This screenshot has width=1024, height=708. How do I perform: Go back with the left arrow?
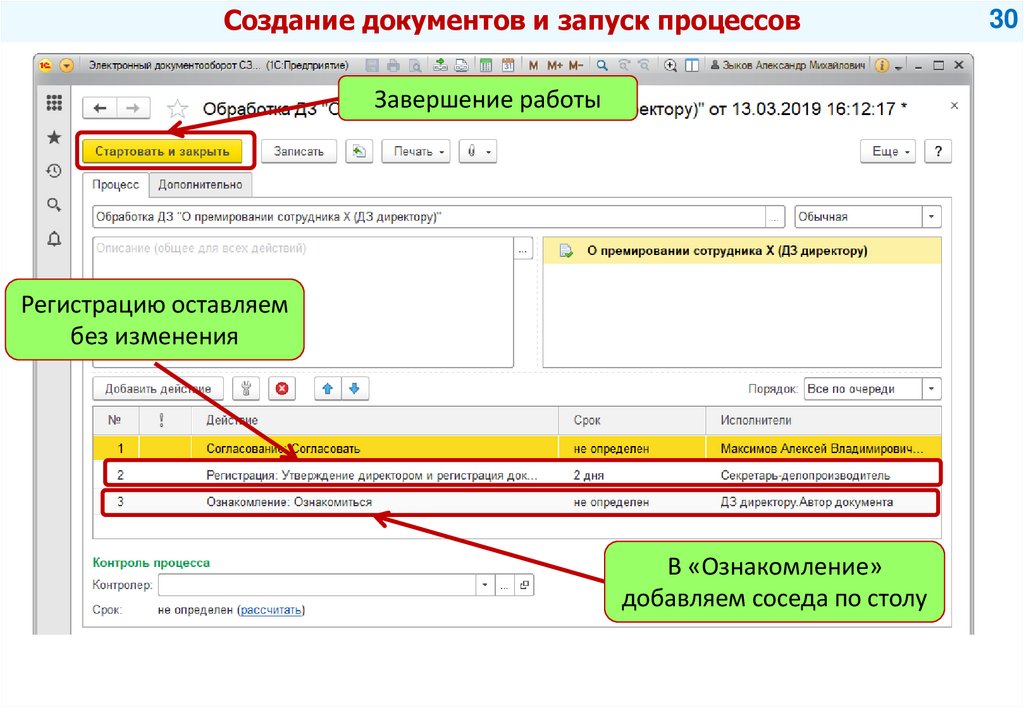click(x=100, y=108)
